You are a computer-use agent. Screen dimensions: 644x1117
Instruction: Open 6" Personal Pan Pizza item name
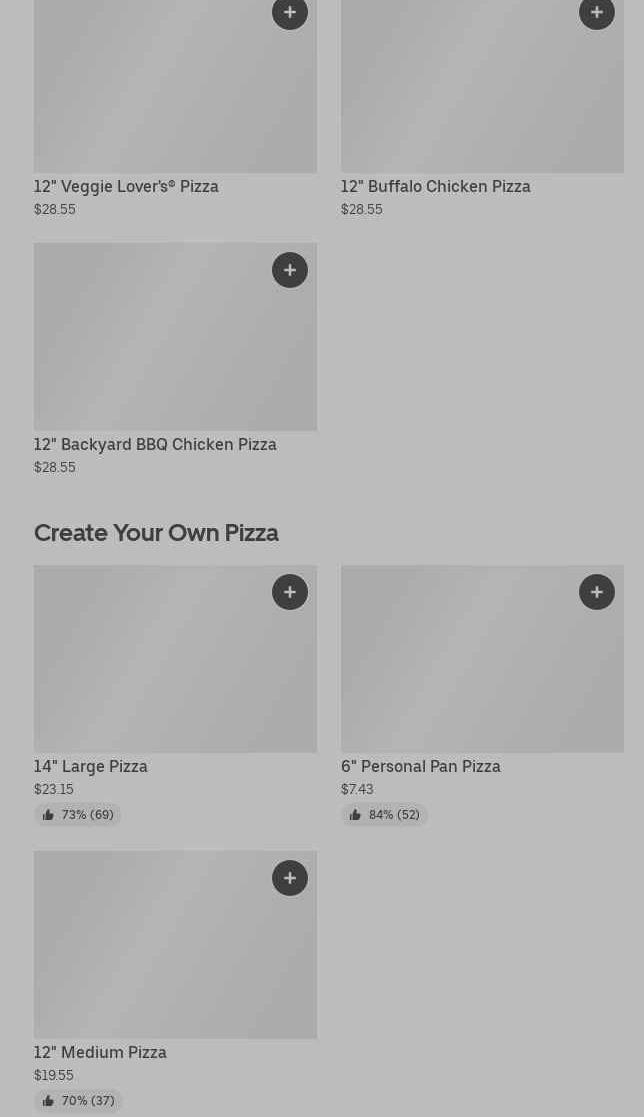(420, 767)
